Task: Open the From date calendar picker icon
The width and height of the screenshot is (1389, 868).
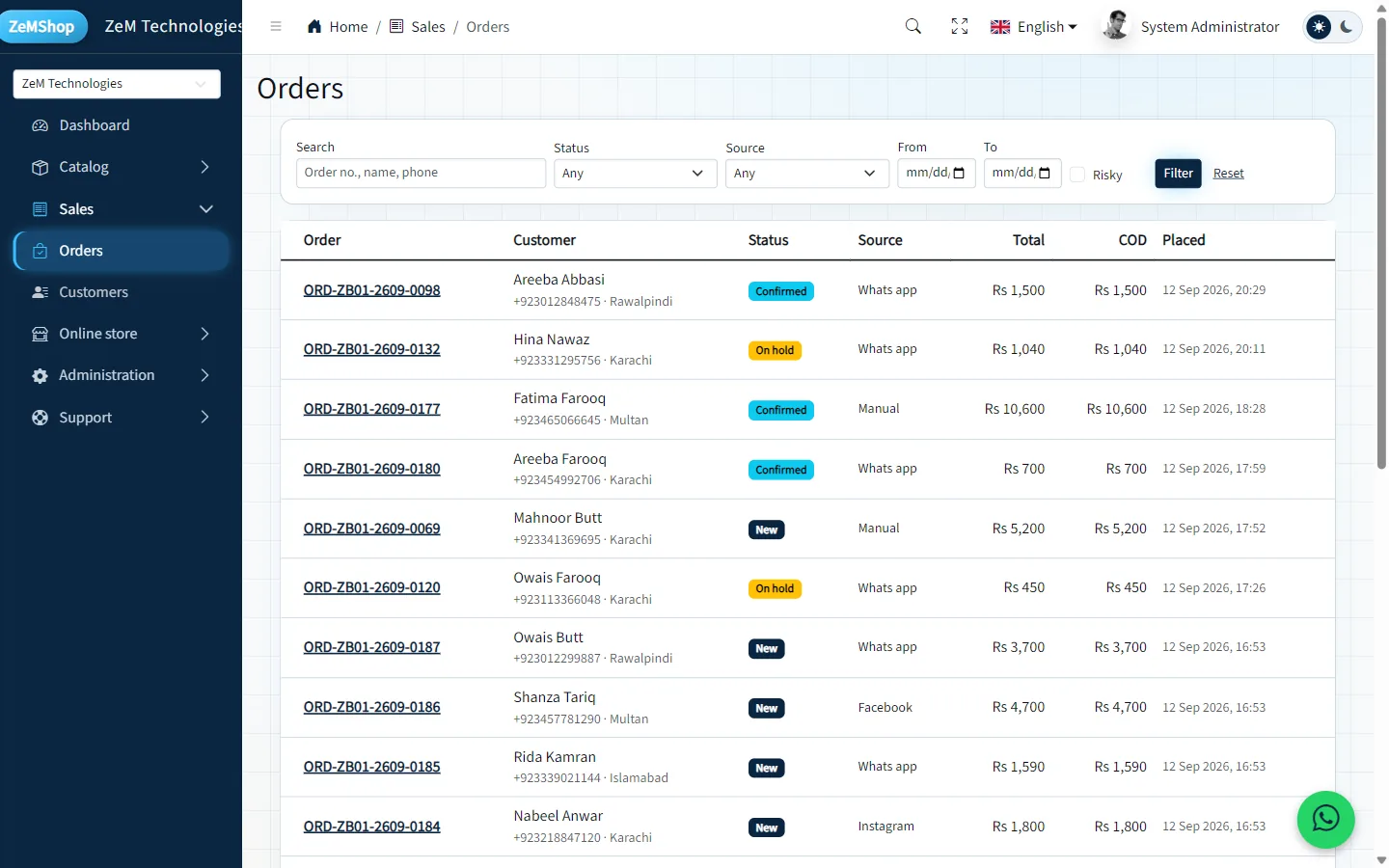Action: pos(959,174)
